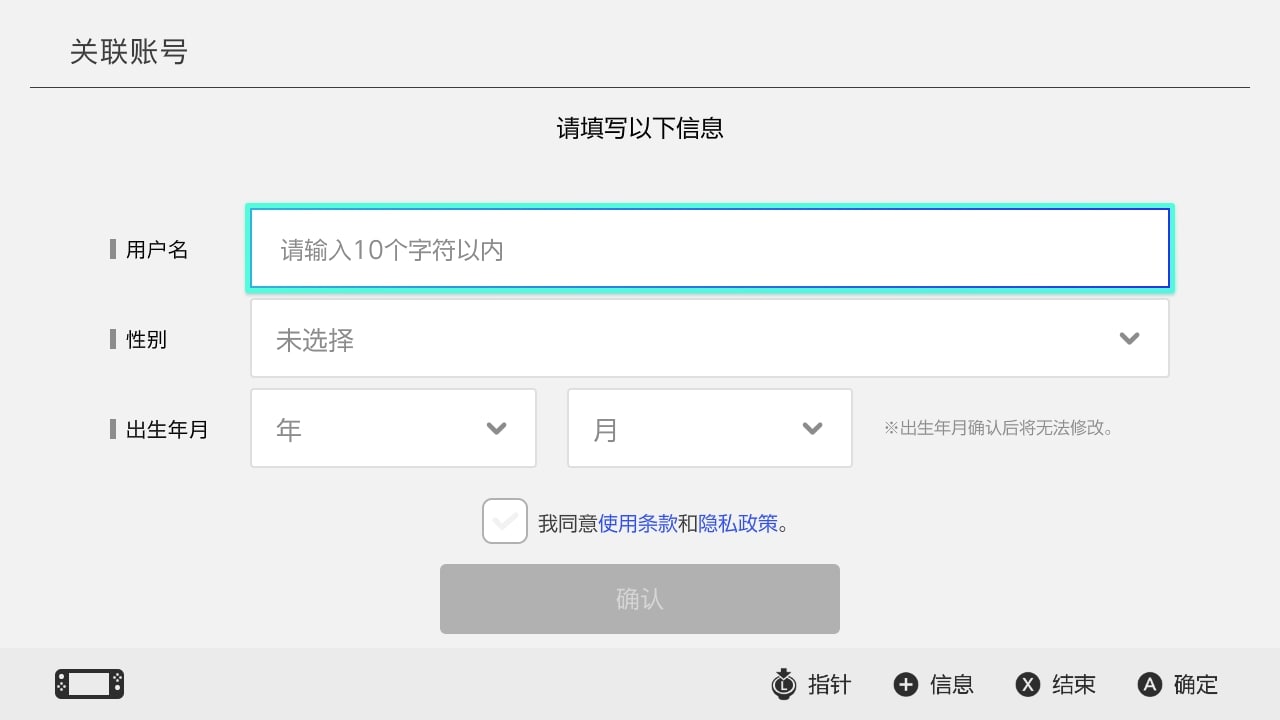
Task: Select the 结束 option in bottom bar
Action: pos(1074,685)
